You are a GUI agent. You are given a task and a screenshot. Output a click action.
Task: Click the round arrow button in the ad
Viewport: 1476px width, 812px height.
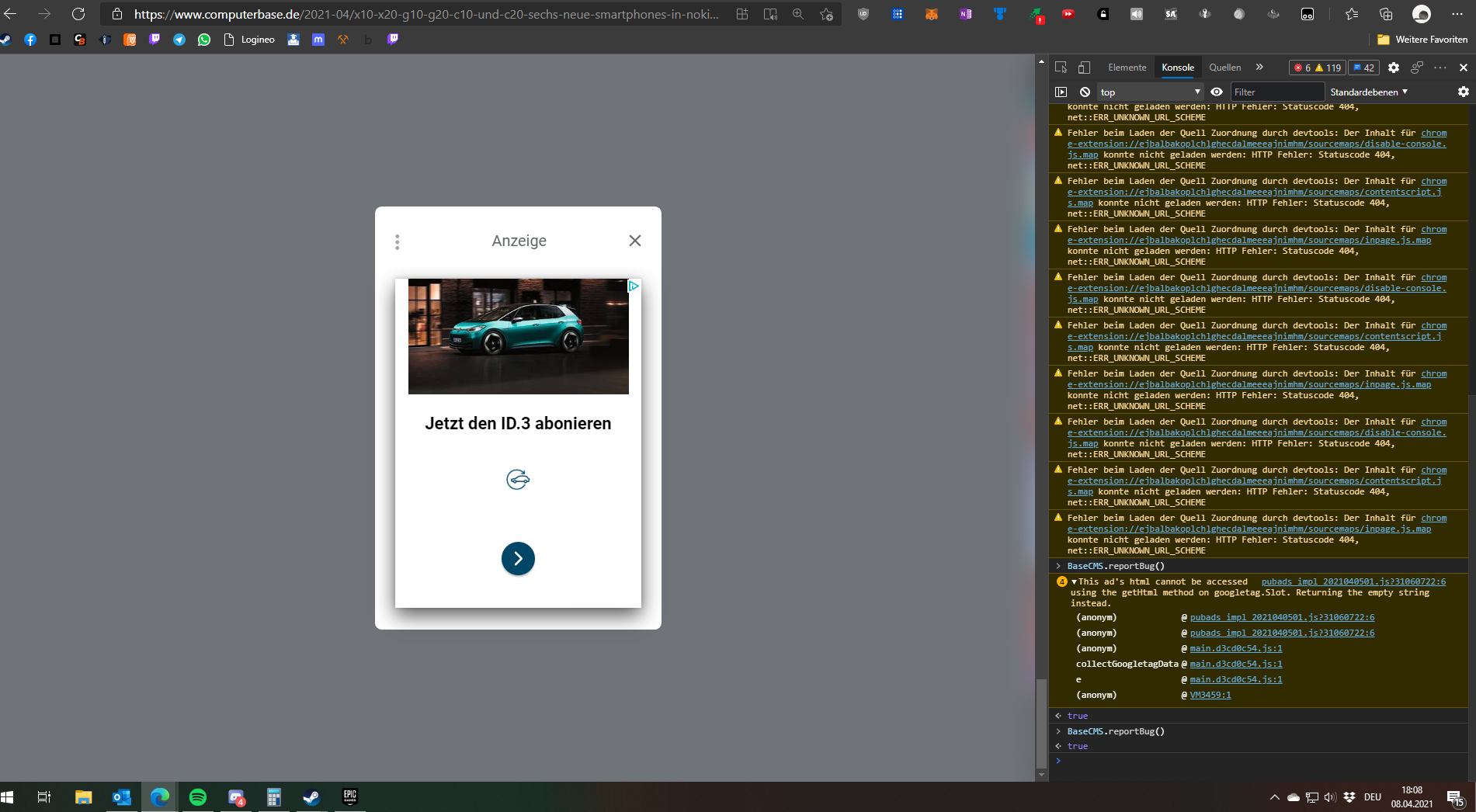[518, 558]
